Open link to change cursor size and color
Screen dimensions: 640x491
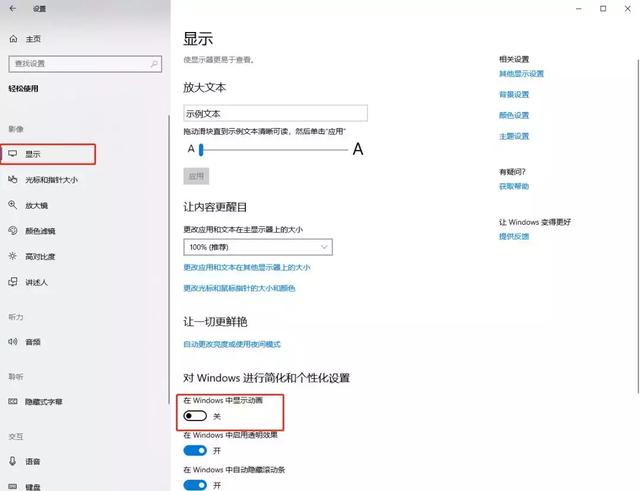point(239,288)
